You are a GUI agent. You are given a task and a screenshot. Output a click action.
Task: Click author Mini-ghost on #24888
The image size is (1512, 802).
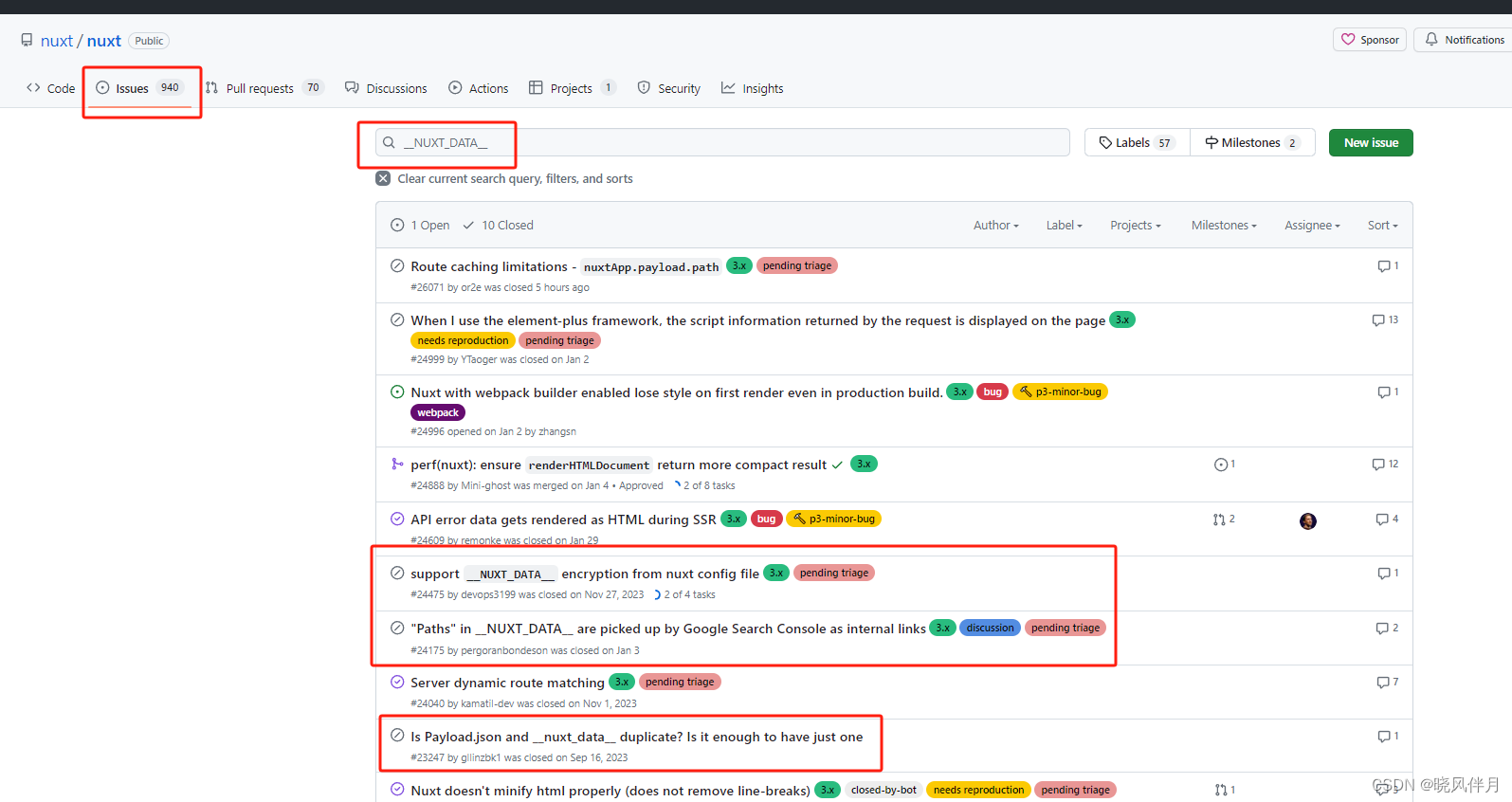tap(485, 485)
